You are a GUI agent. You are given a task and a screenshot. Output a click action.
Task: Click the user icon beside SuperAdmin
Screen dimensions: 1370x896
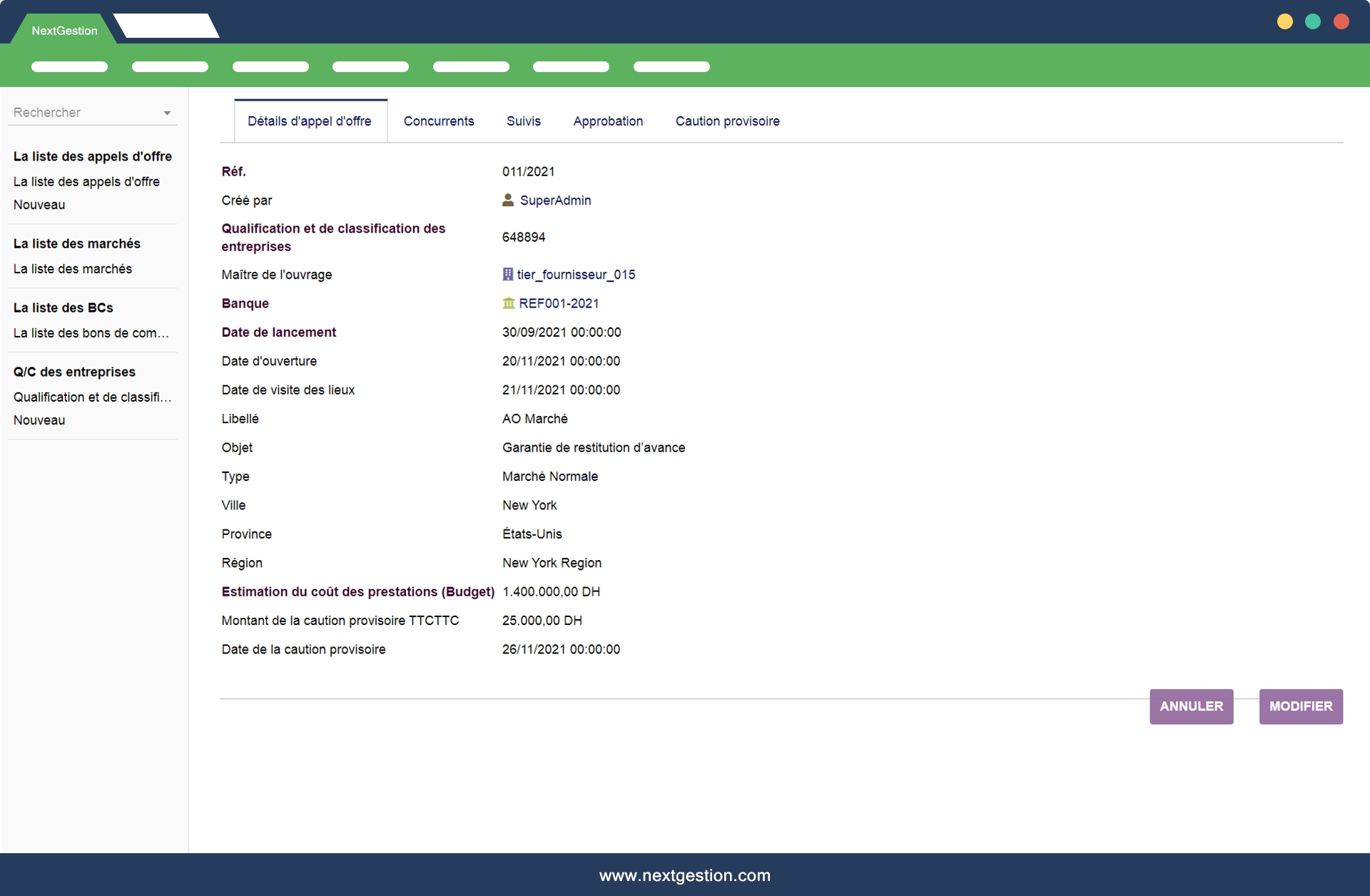click(508, 200)
